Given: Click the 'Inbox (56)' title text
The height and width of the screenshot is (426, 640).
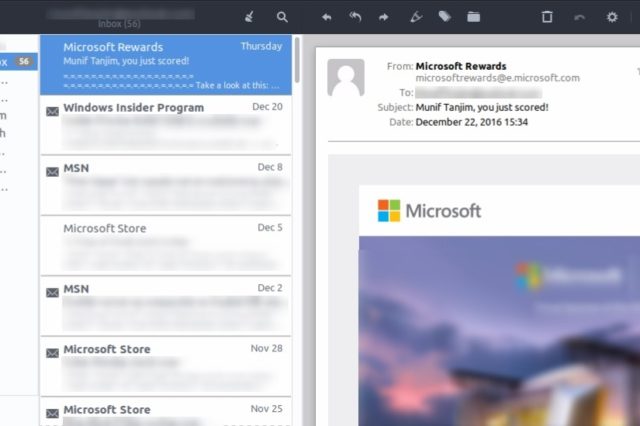Looking at the screenshot, I should pos(119,24).
